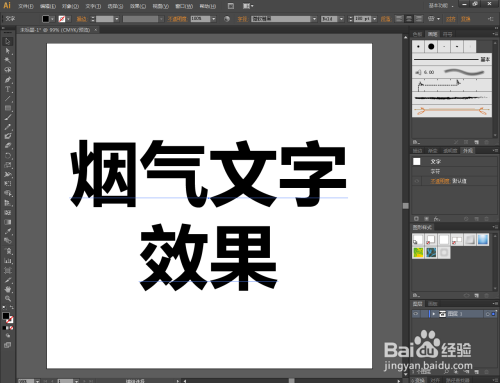Select the Direct Selection tool
500x383 pixels.
point(8,51)
